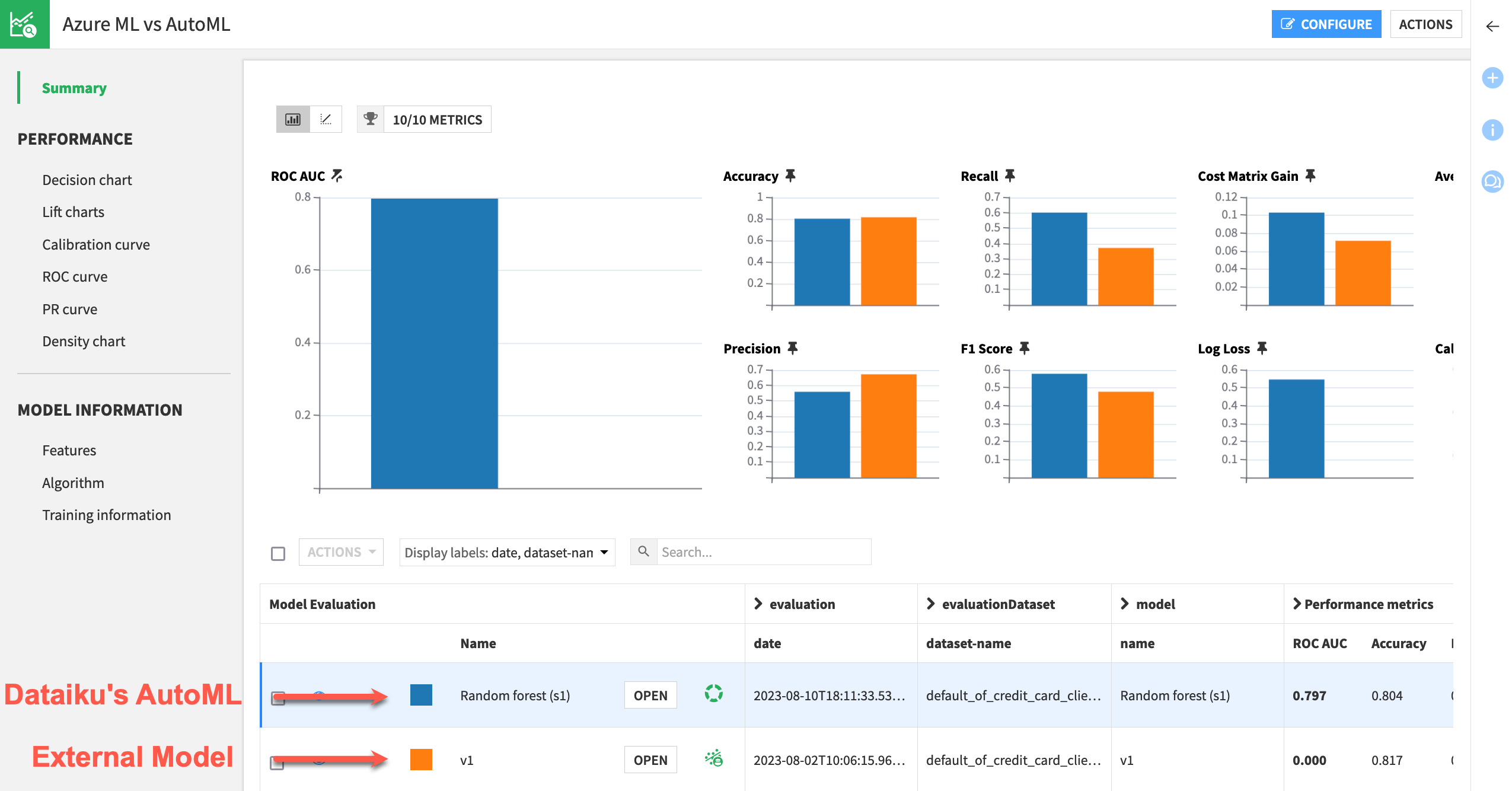Pin the Recall chart
Screen dimensions: 1512x791
click(x=1010, y=176)
